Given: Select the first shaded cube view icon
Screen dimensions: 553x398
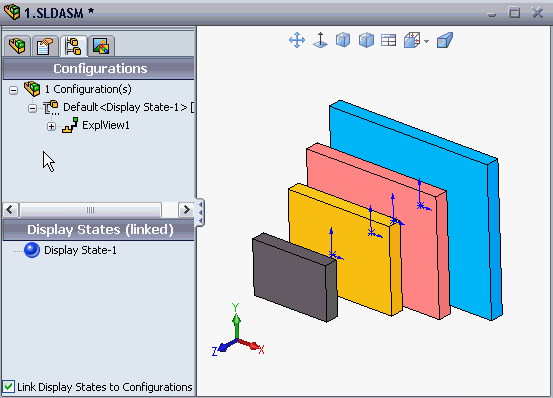Looking at the screenshot, I should pos(343,40).
